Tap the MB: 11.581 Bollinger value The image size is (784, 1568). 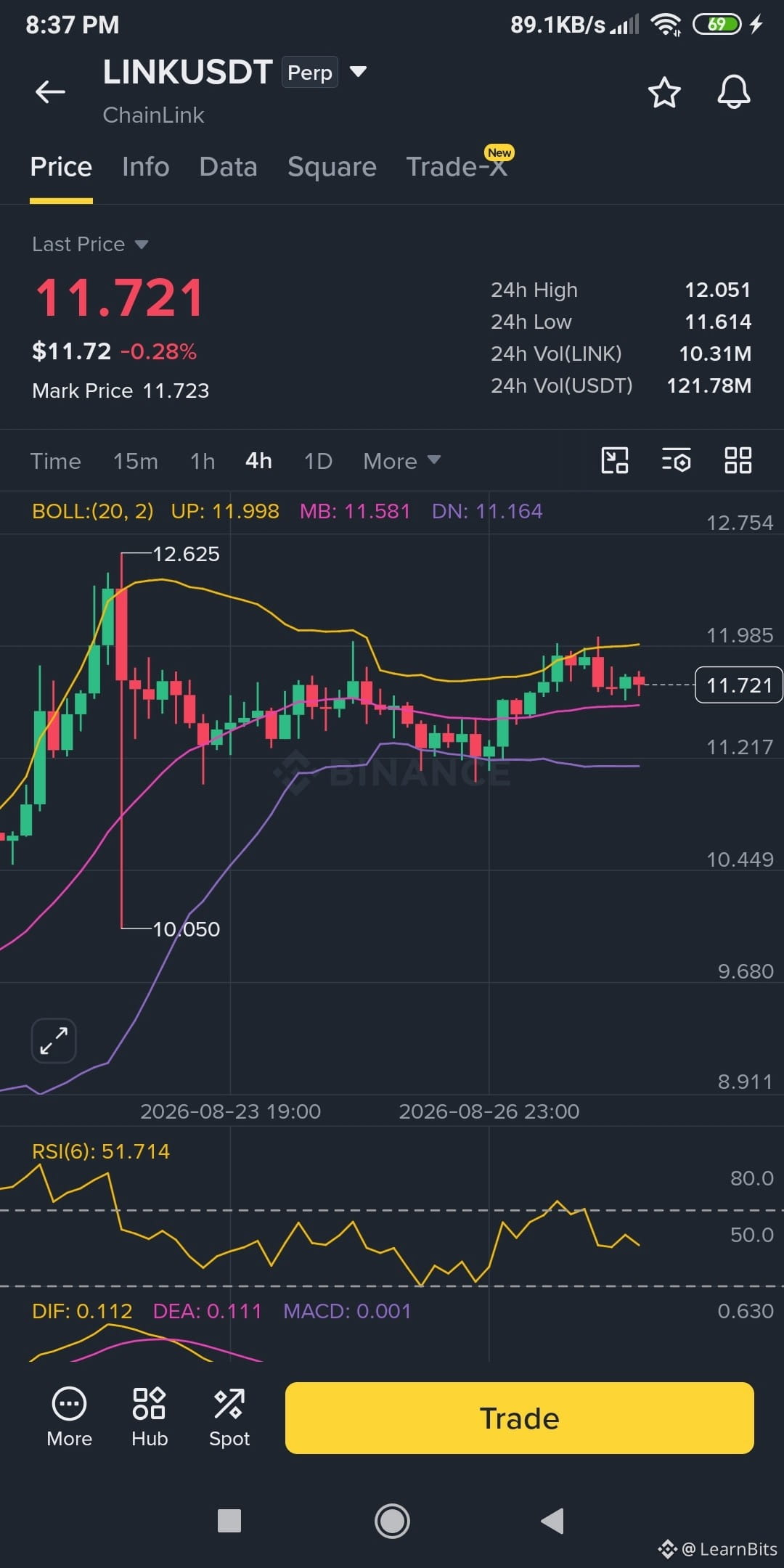pyautogui.click(x=355, y=511)
